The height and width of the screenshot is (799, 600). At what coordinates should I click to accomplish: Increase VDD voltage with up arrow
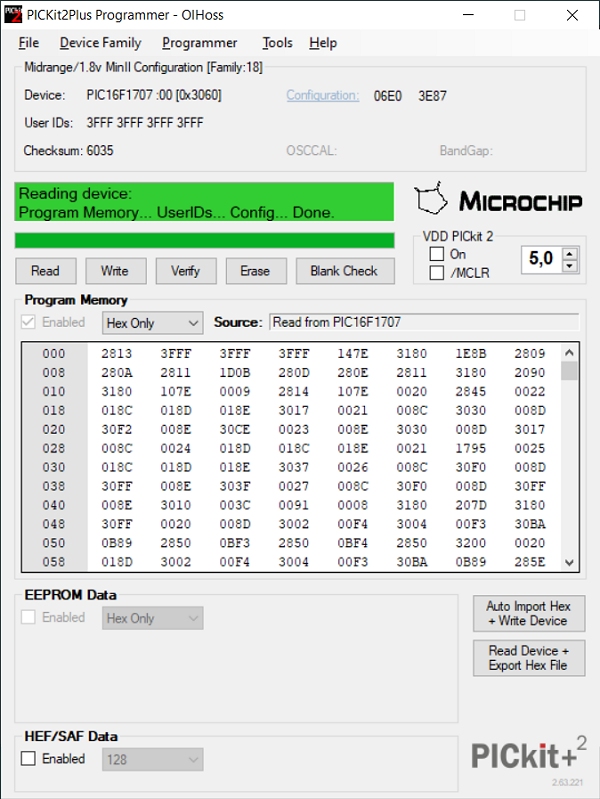(570, 254)
